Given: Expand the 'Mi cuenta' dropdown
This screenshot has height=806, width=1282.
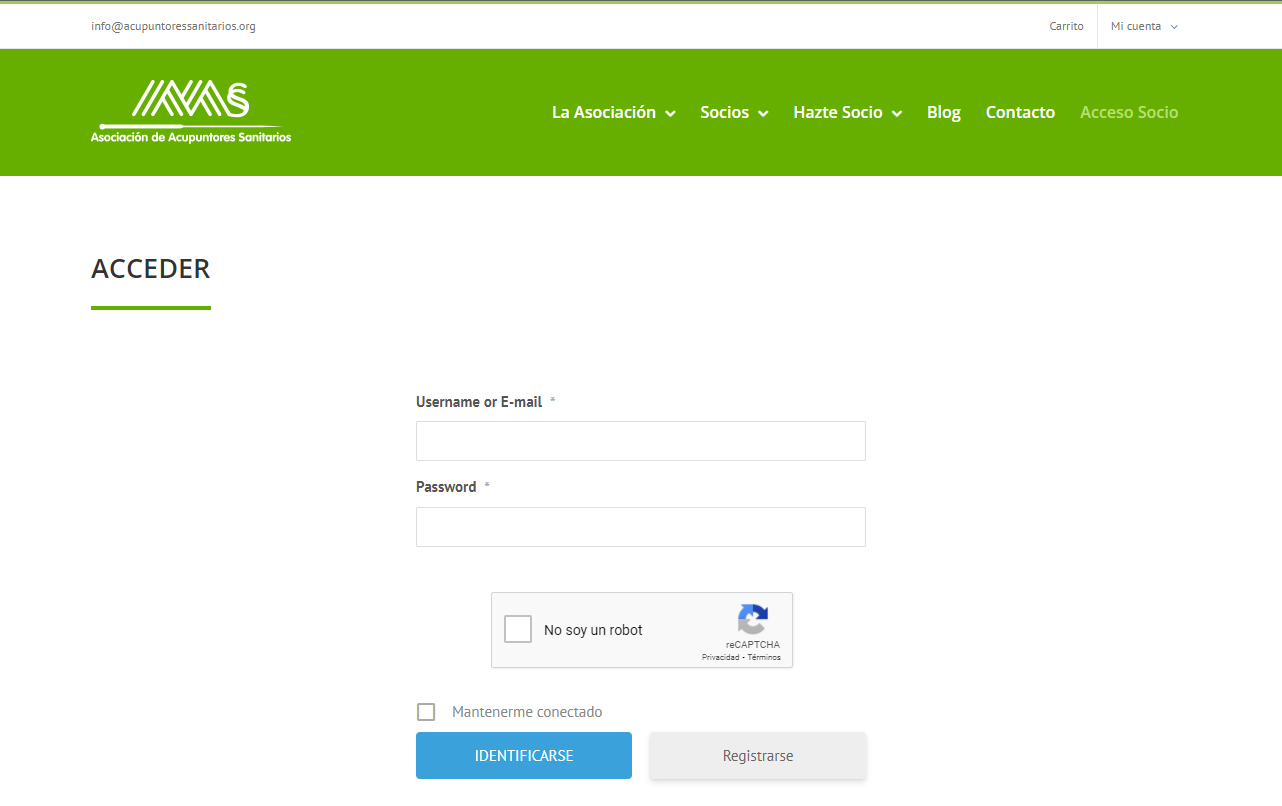Looking at the screenshot, I should [x=1143, y=26].
